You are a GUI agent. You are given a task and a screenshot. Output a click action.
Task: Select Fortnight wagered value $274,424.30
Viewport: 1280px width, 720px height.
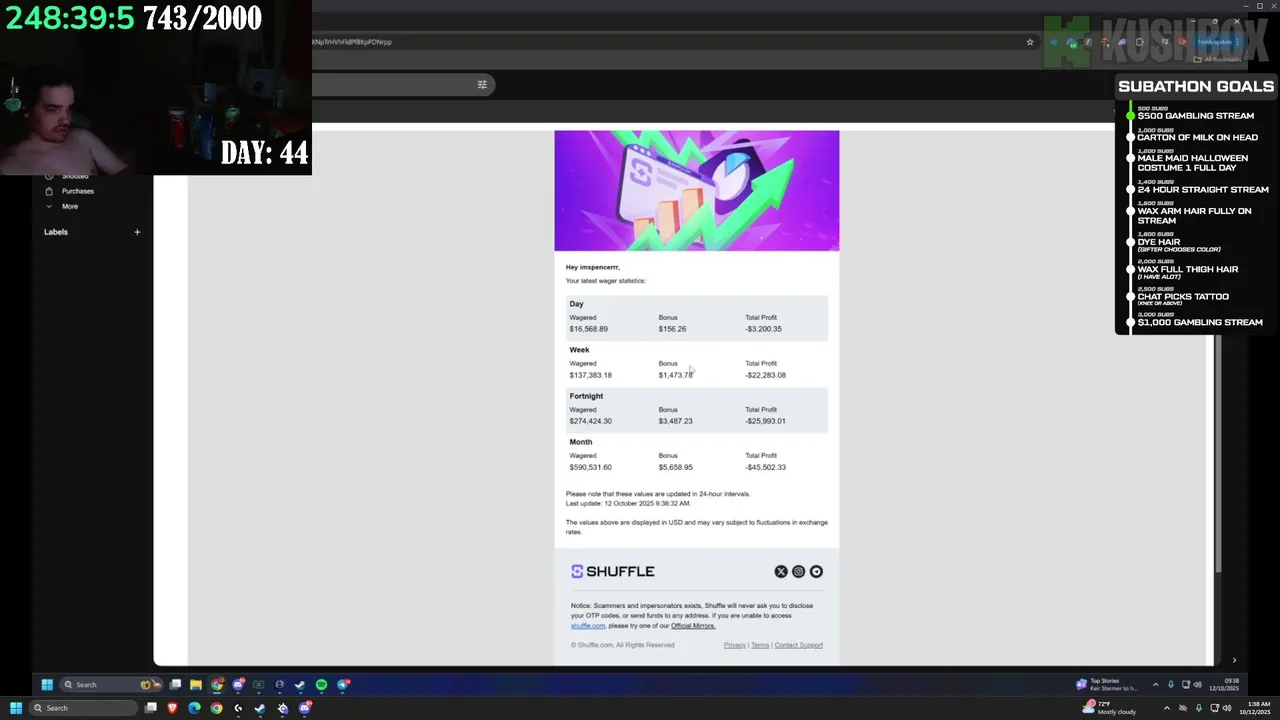tap(590, 421)
